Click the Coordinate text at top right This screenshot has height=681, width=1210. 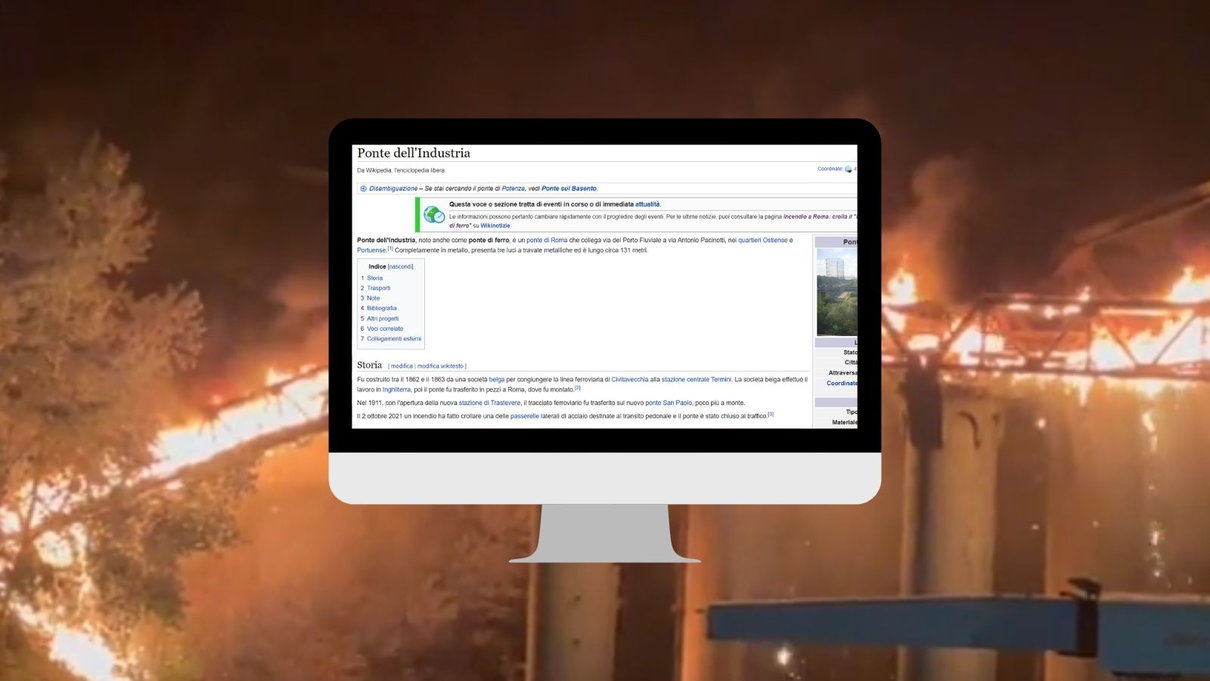click(830, 169)
